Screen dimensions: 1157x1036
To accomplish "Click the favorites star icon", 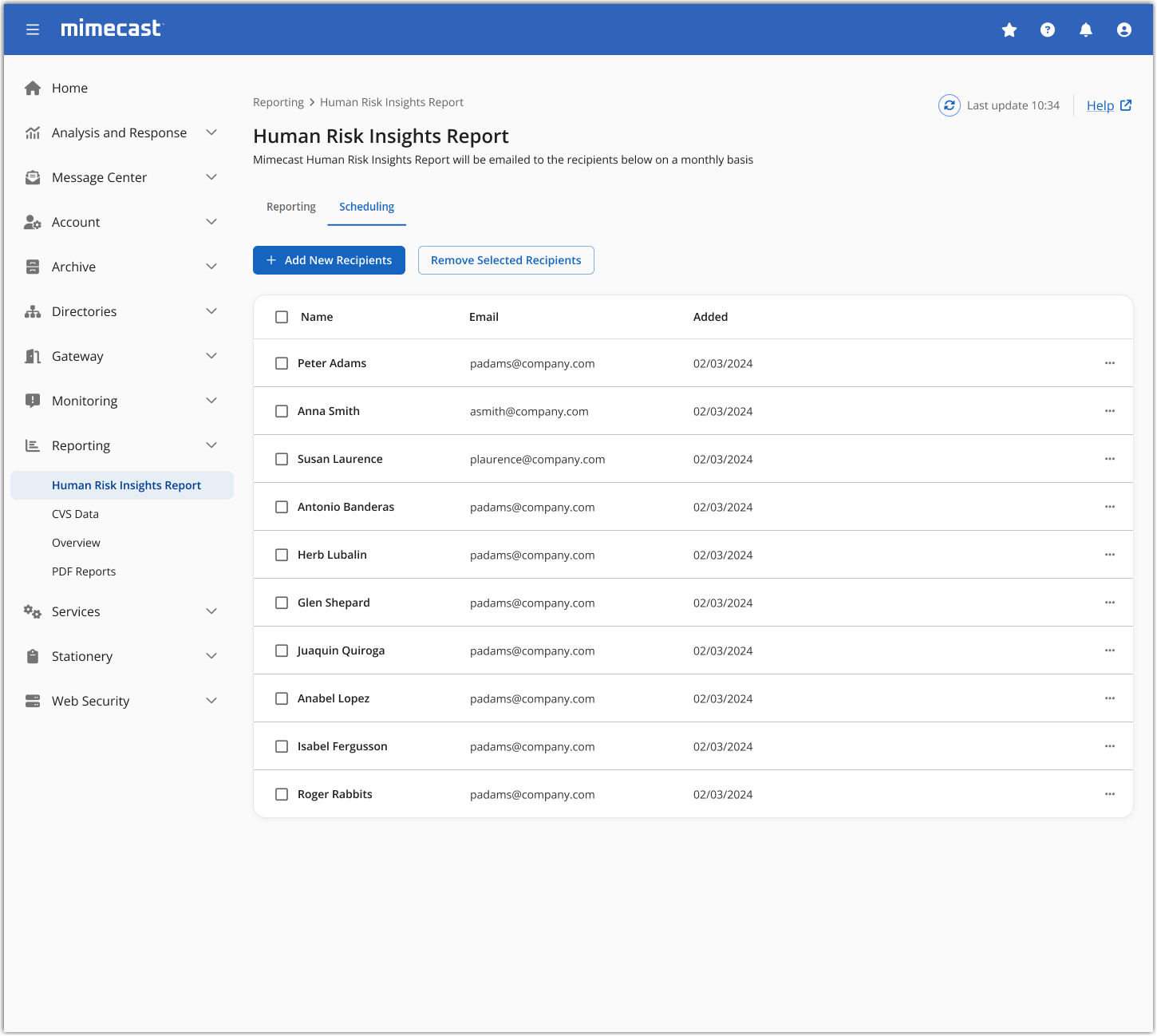I will coord(1009,30).
